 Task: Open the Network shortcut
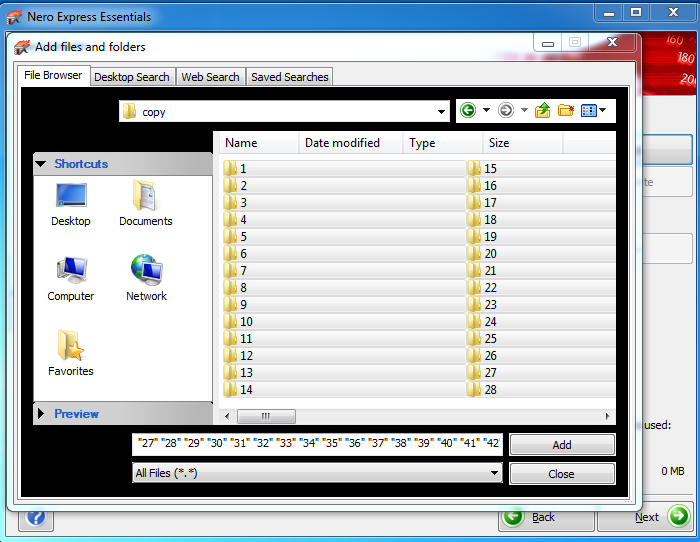(146, 278)
